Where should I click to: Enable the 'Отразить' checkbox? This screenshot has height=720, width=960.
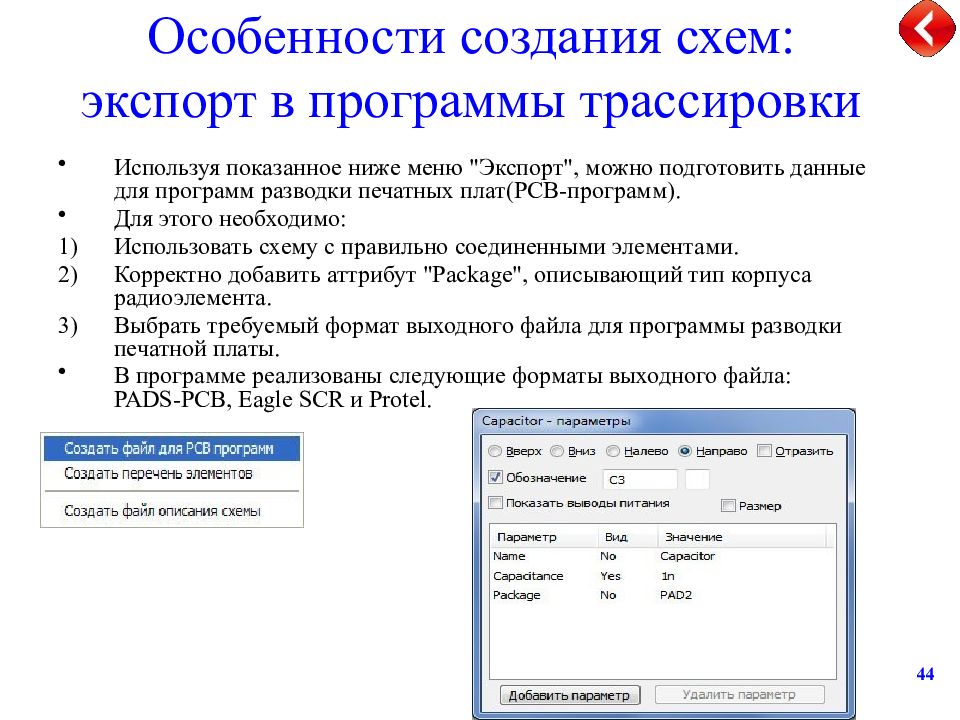tap(764, 451)
